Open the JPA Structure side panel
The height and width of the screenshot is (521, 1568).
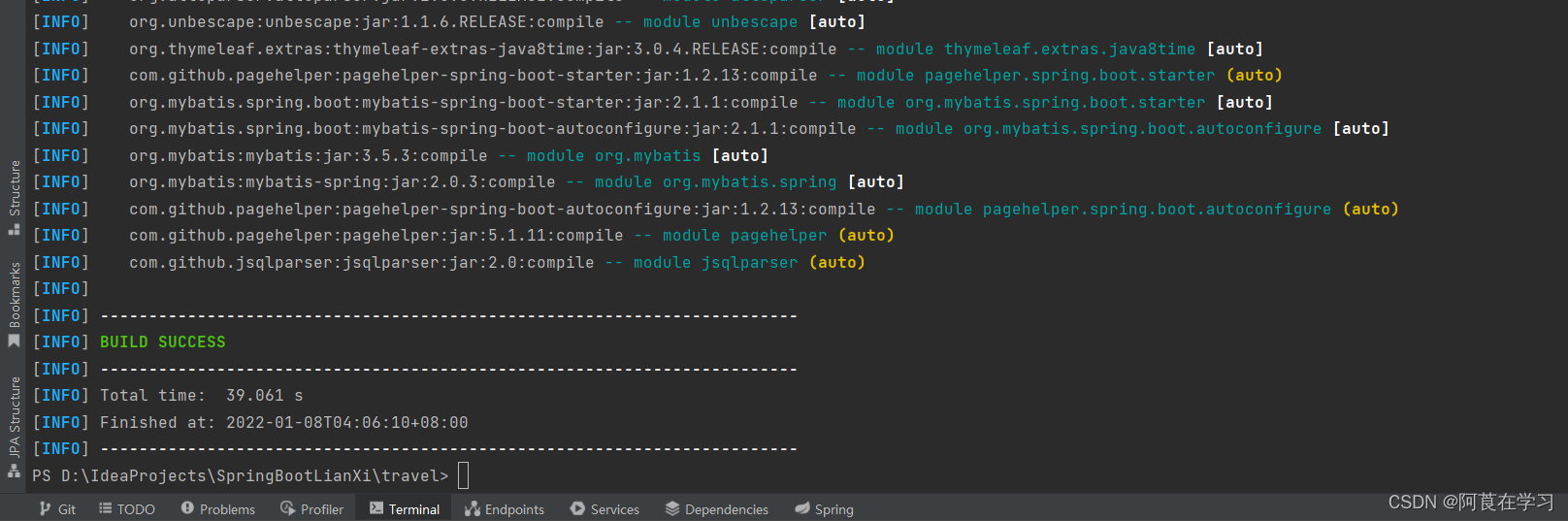click(x=14, y=427)
